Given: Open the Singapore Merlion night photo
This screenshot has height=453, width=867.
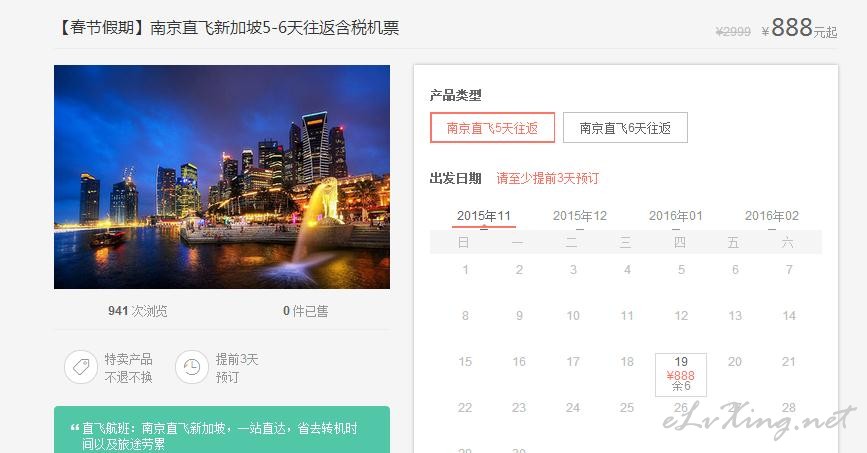Looking at the screenshot, I should coord(222,177).
